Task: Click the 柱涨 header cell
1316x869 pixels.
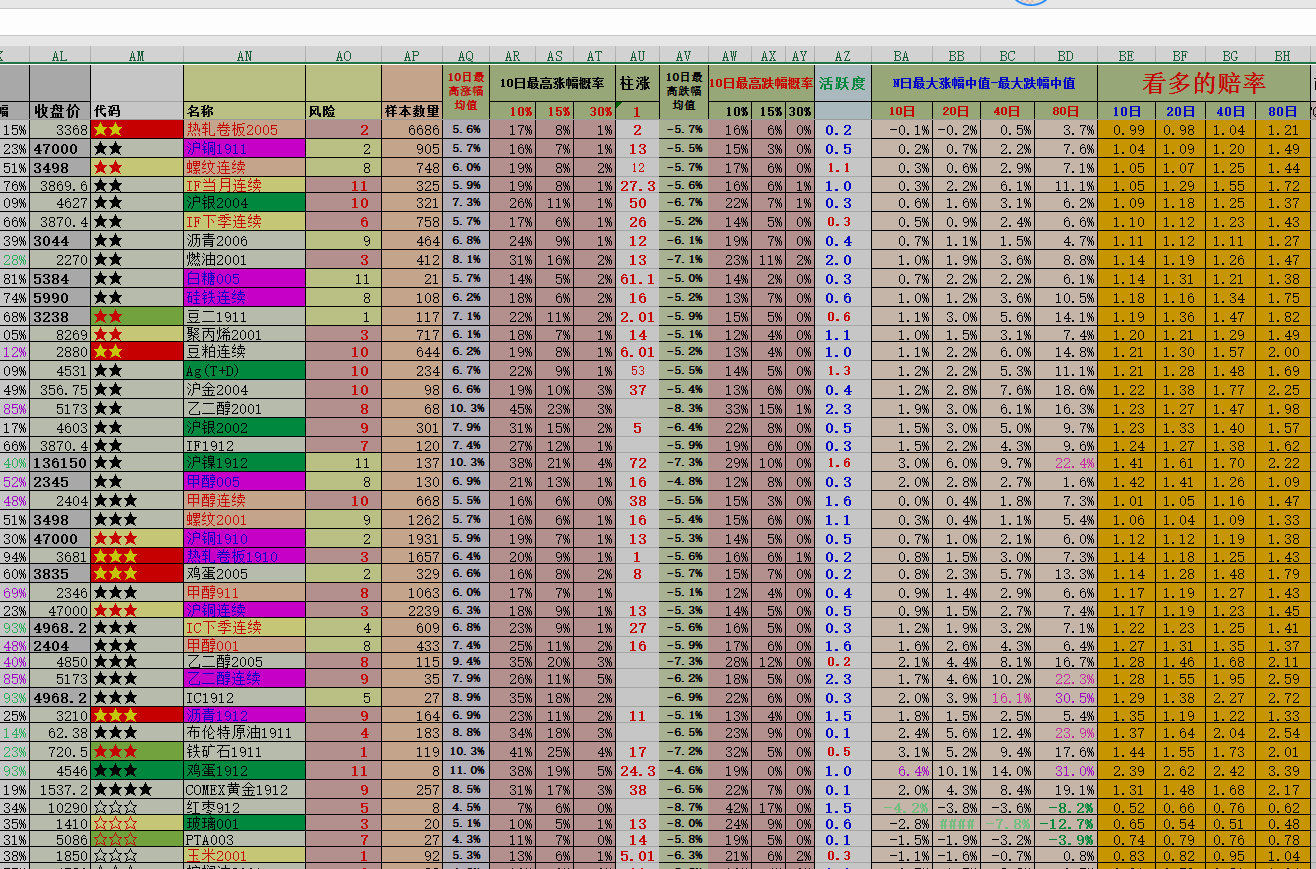Action: pos(637,84)
